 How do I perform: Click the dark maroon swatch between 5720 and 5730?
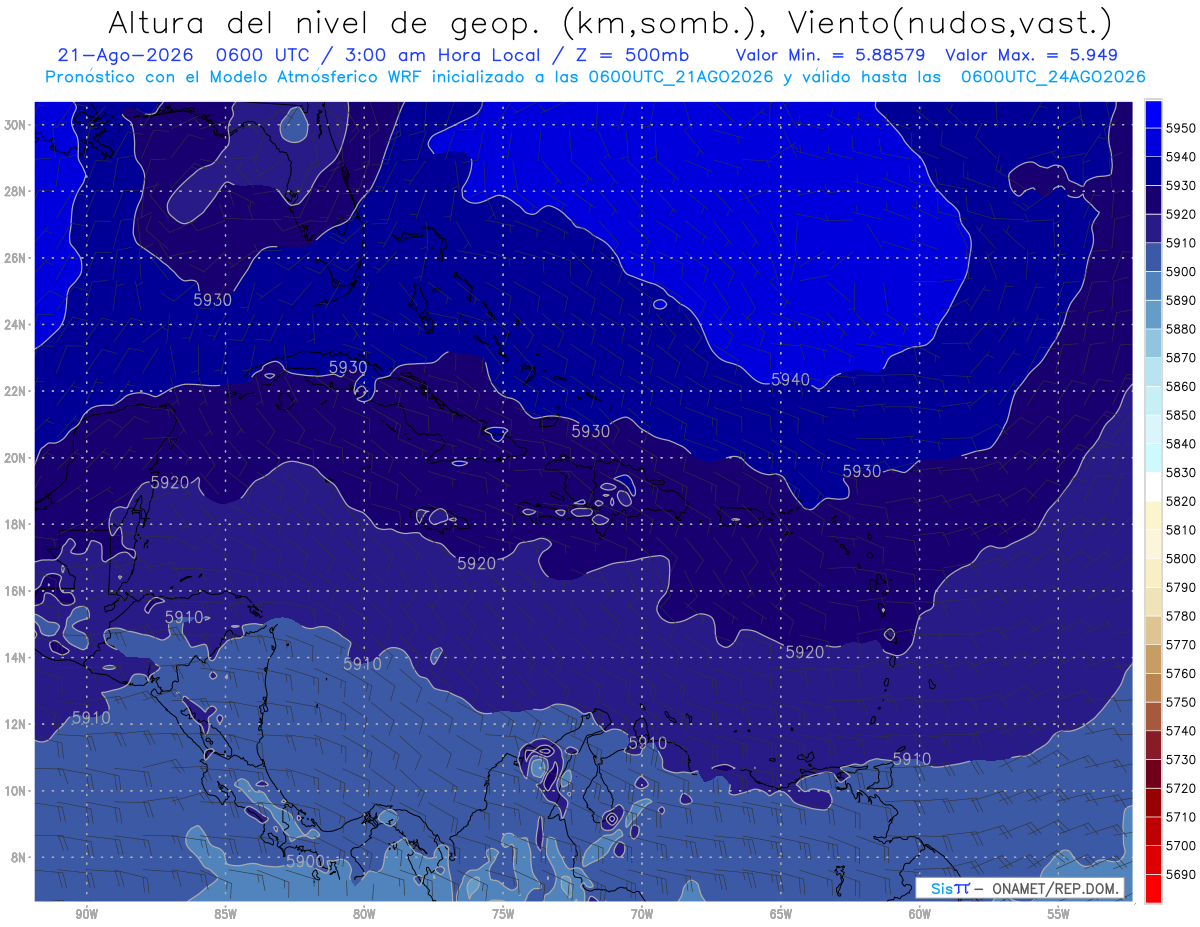(x=1152, y=773)
